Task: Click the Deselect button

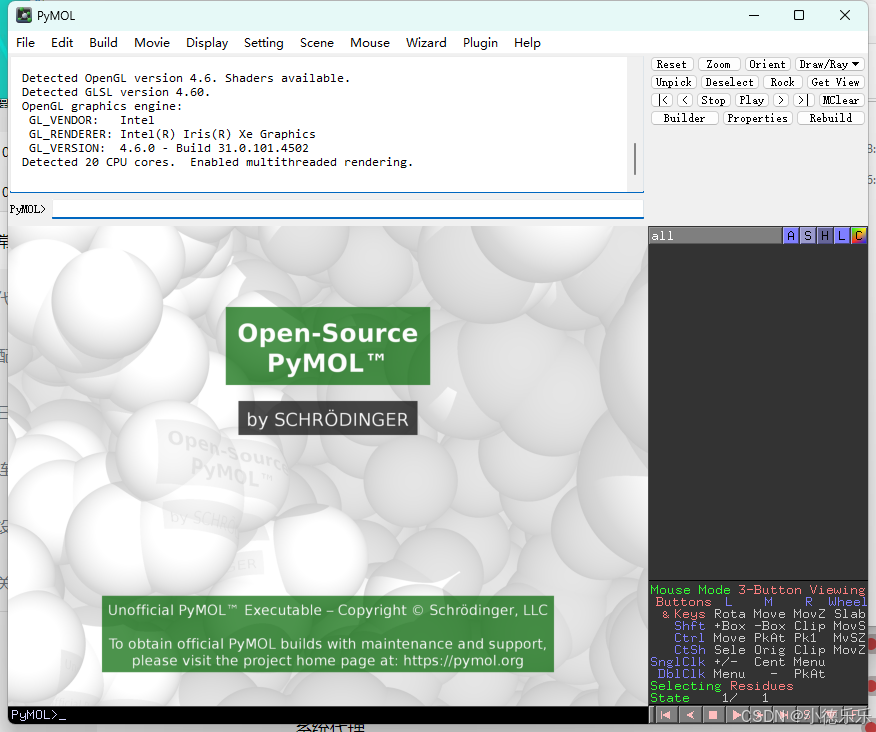Action: click(x=730, y=82)
